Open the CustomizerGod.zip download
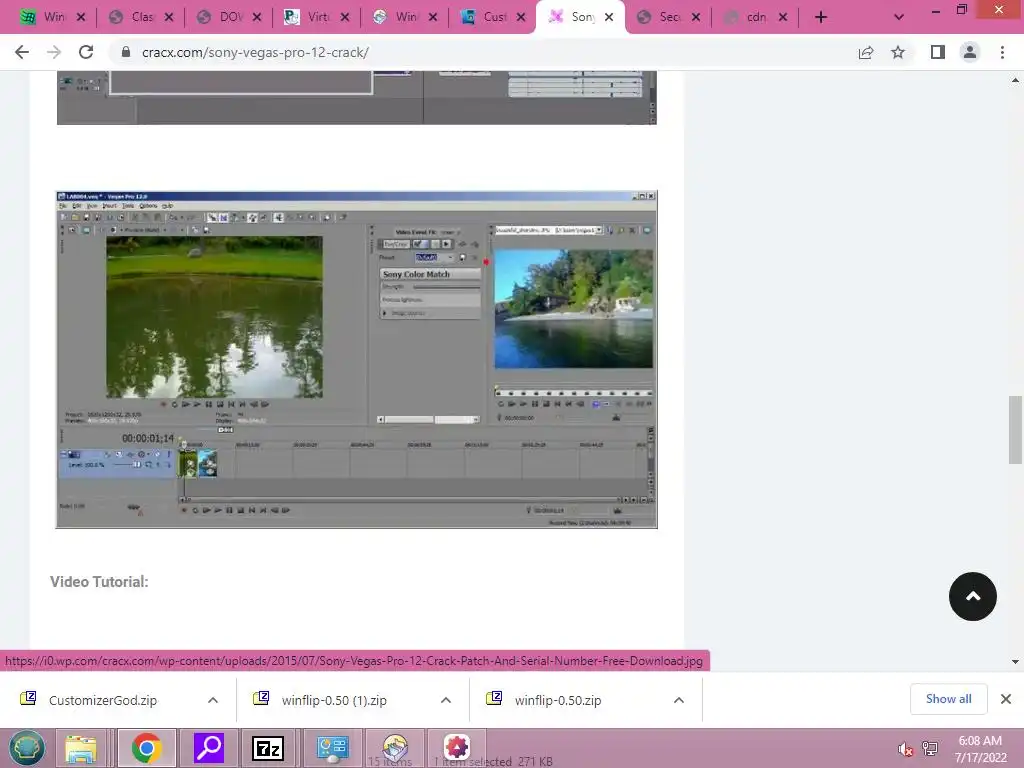This screenshot has height=768, width=1024. [103, 700]
